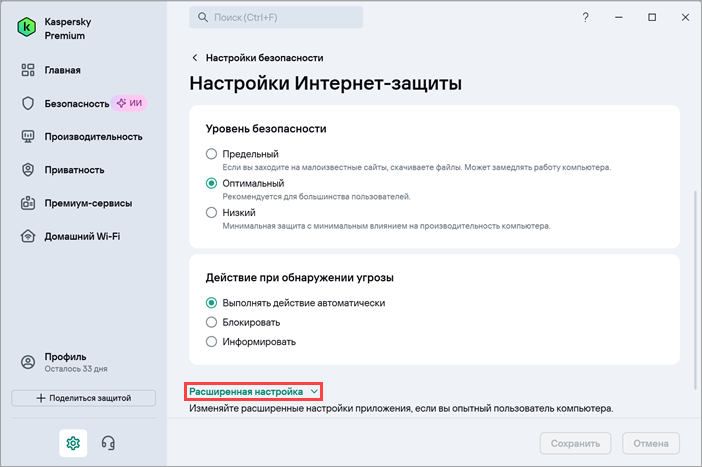Click the Рекомендуется для большинства пользователей description
The width and height of the screenshot is (702, 467).
[x=317, y=197]
